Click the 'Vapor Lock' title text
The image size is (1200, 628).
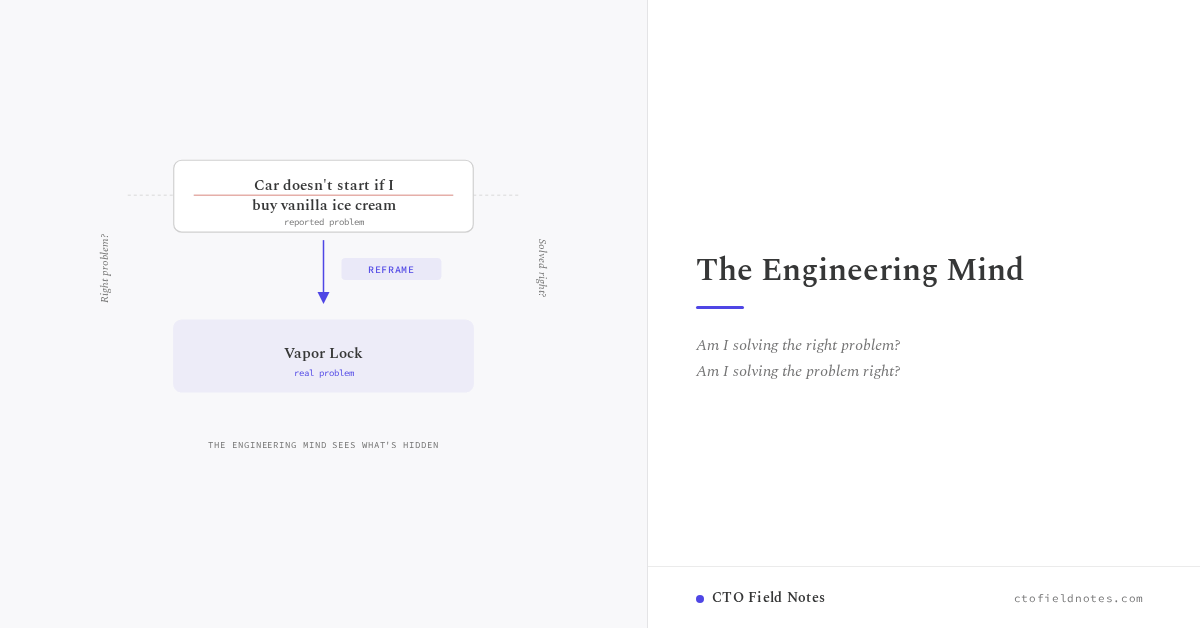(323, 353)
